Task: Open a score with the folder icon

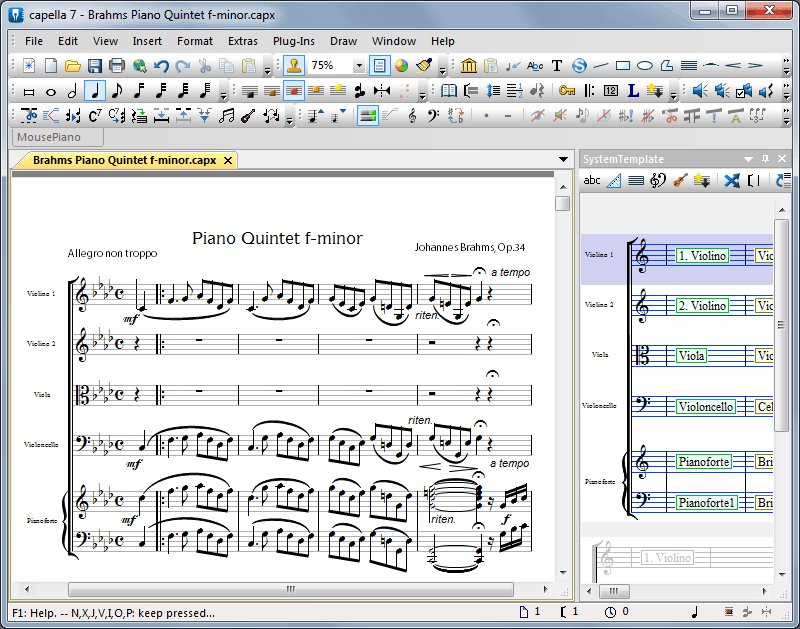Action: pos(73,66)
